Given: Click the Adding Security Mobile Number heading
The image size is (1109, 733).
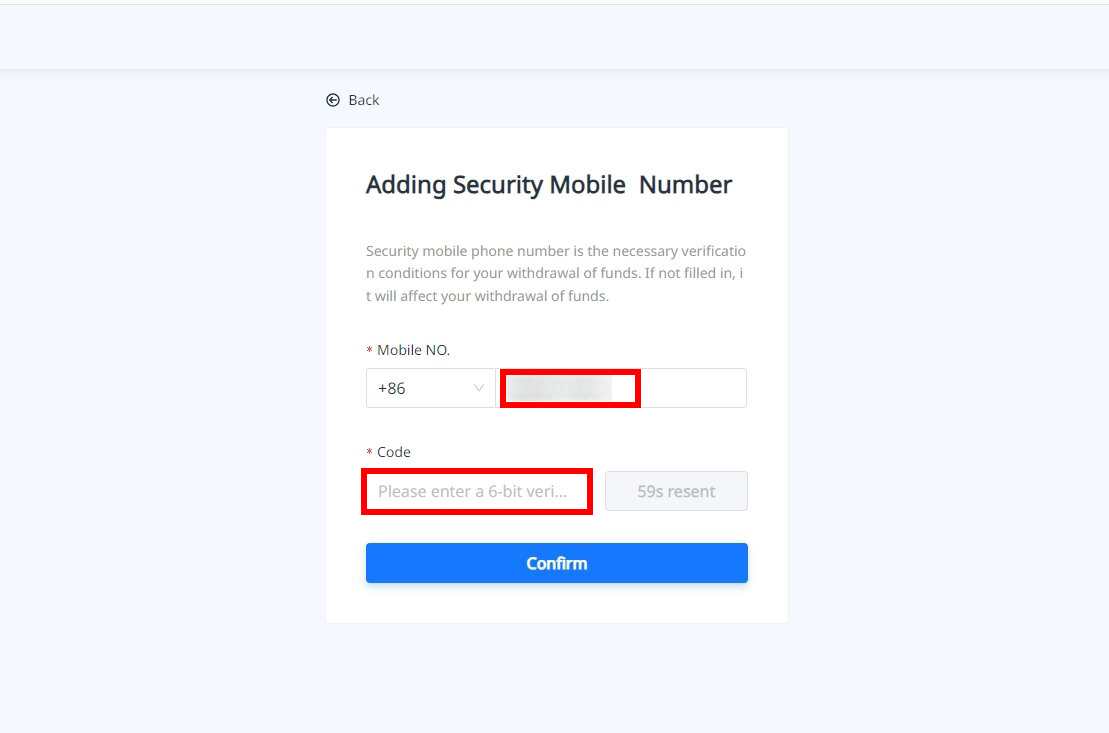Looking at the screenshot, I should (x=548, y=185).
